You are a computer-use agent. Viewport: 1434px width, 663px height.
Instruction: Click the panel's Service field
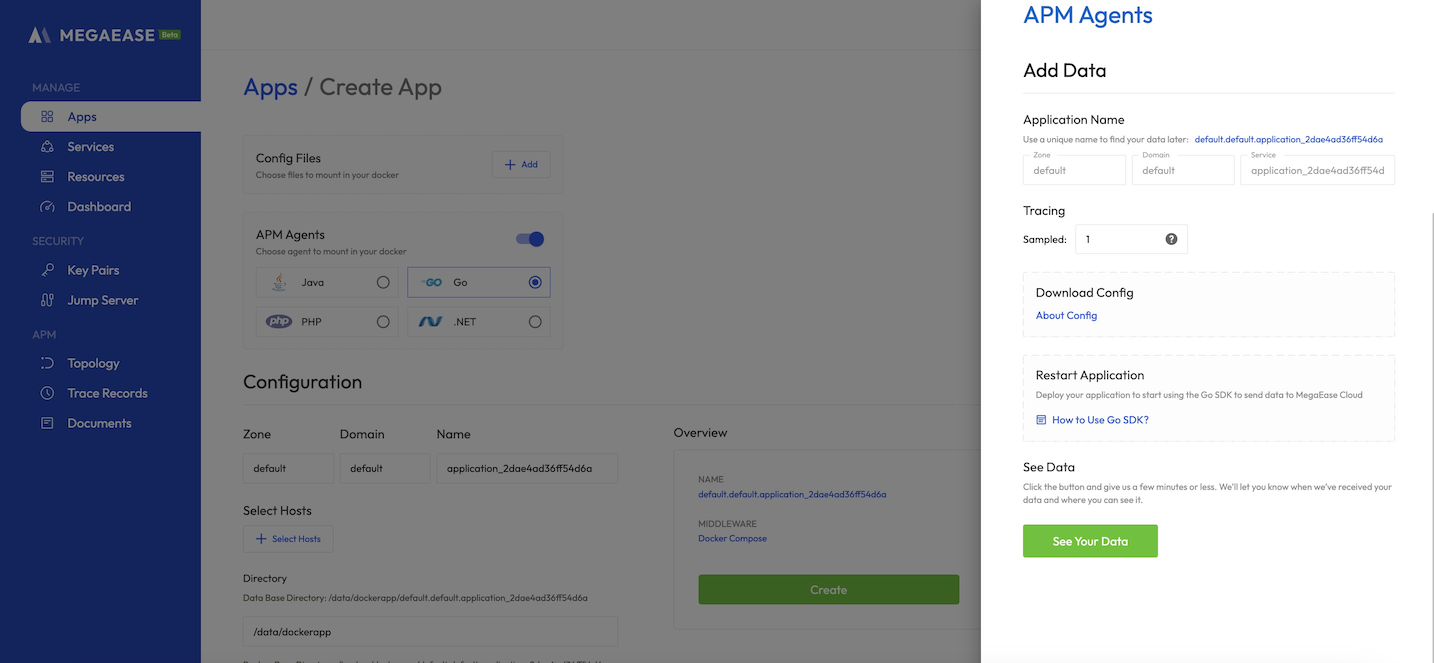coord(1317,170)
